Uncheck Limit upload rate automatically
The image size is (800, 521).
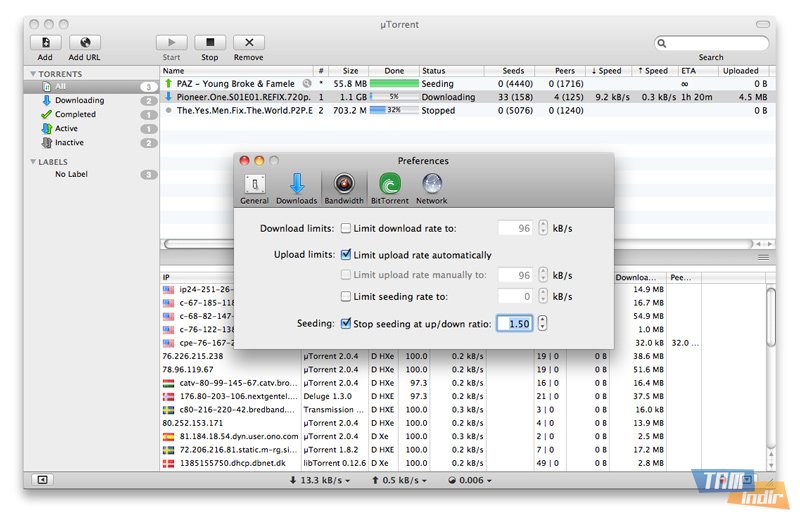pyautogui.click(x=346, y=254)
